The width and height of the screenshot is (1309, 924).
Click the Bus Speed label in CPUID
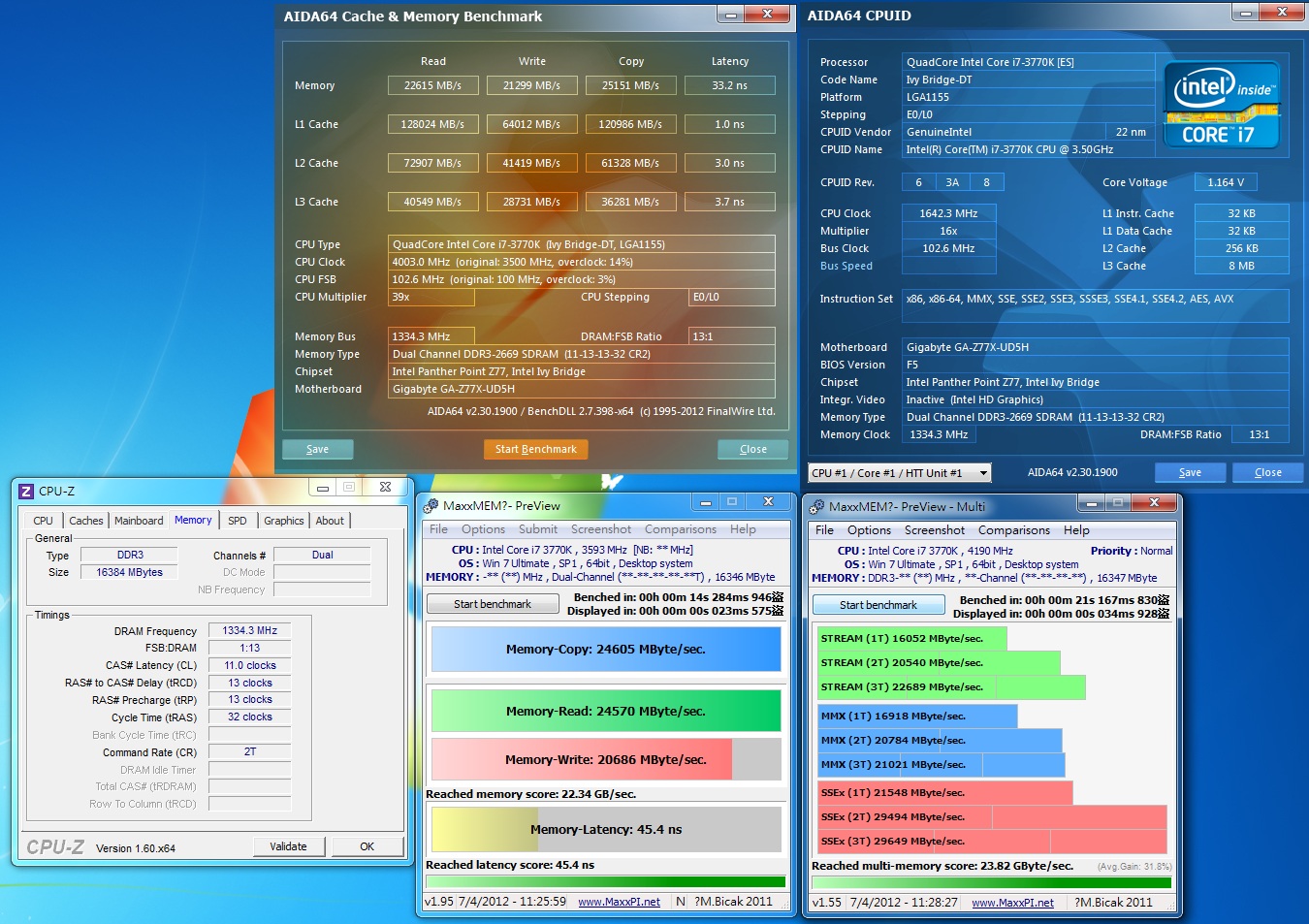846,266
